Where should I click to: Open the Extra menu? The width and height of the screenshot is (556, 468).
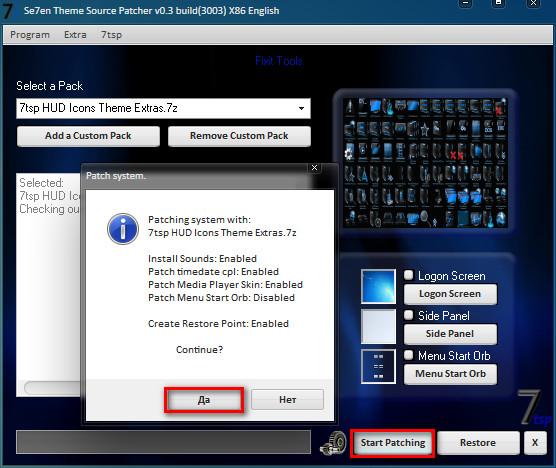coord(75,35)
